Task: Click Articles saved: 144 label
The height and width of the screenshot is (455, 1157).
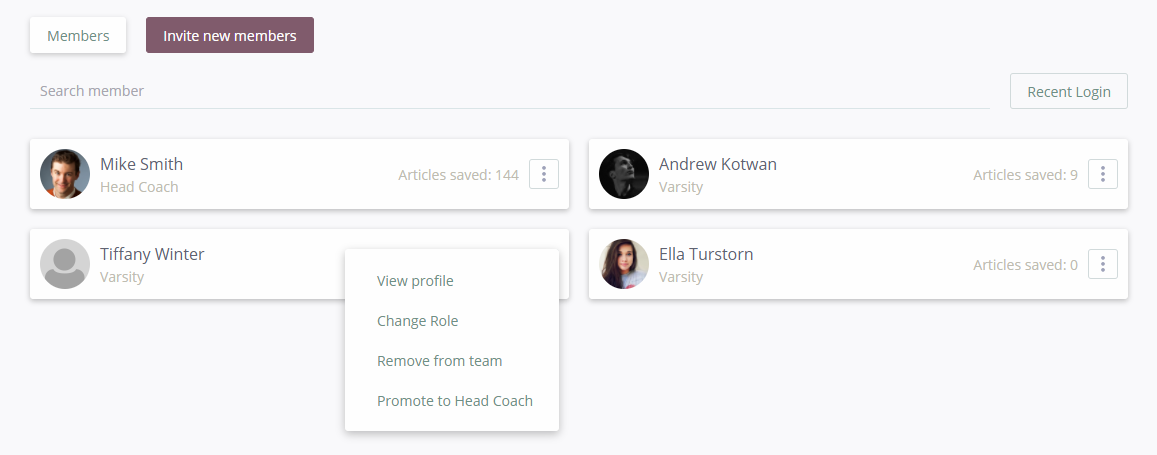Action: click(458, 175)
